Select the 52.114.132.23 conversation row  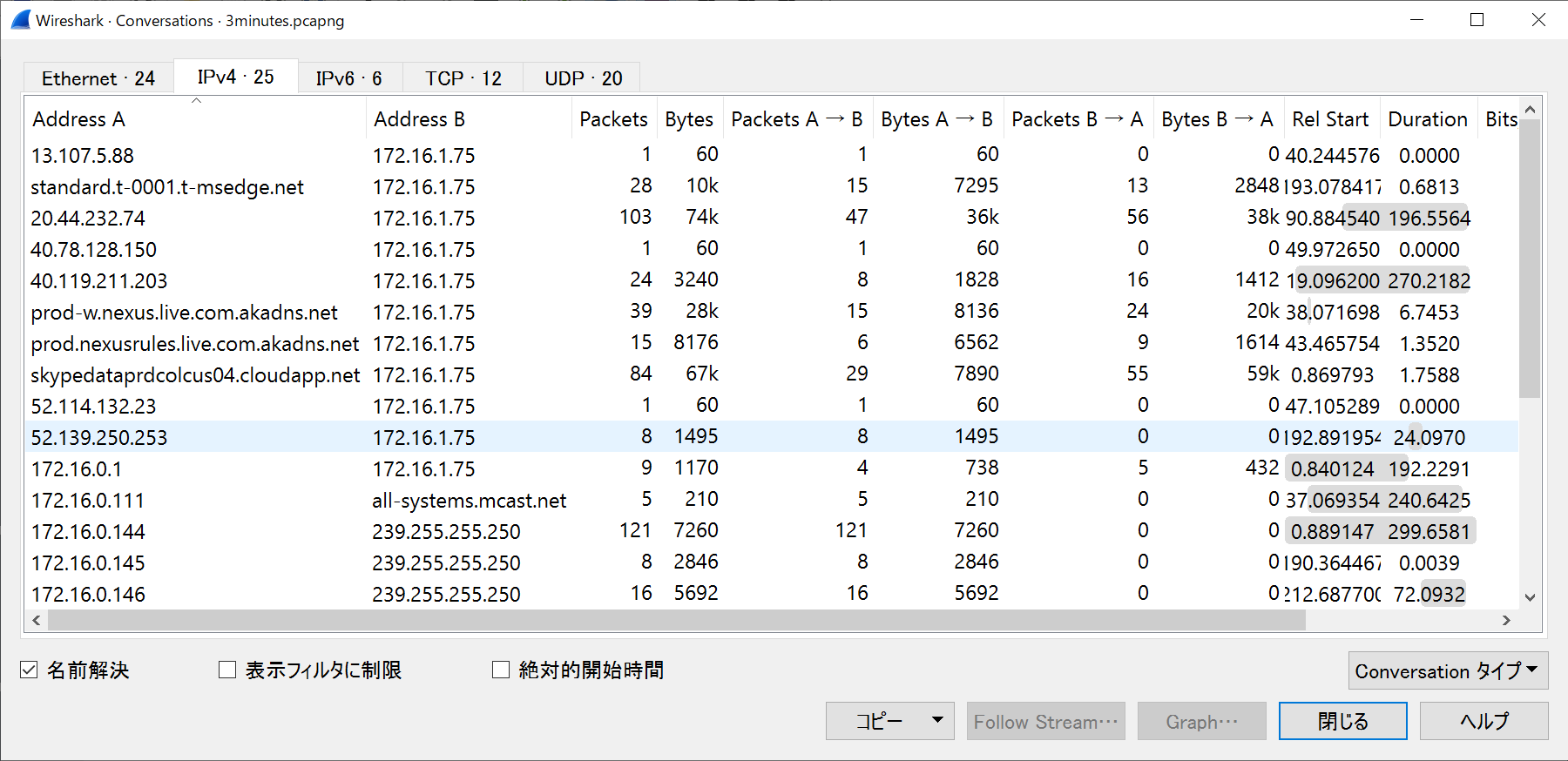click(x=772, y=406)
